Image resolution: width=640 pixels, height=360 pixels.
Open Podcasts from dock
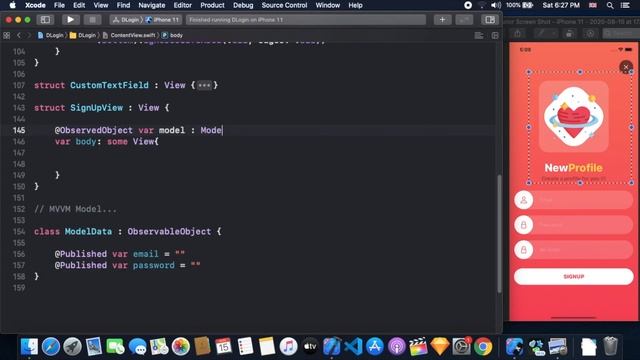point(396,347)
